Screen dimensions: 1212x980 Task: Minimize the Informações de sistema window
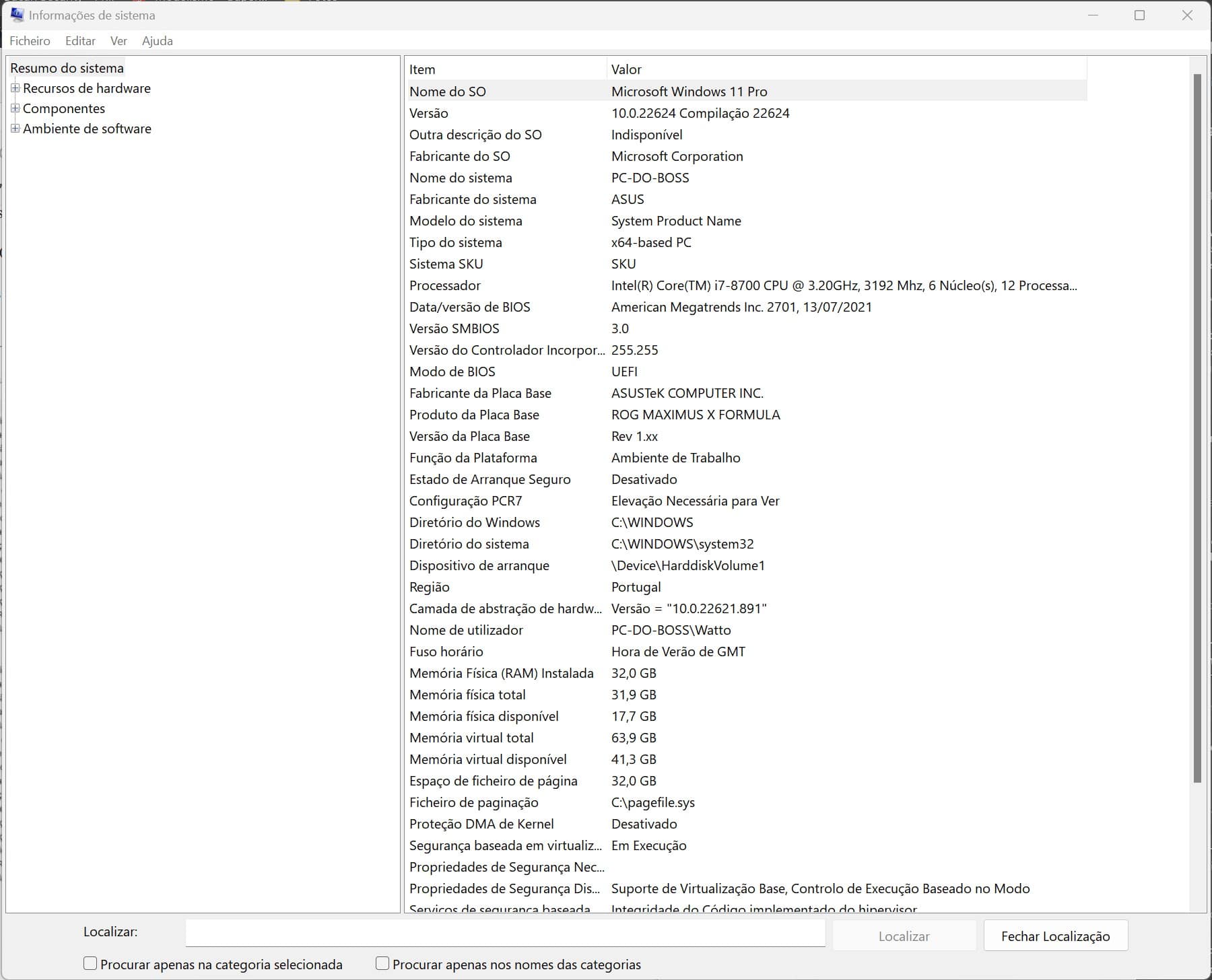1093,15
